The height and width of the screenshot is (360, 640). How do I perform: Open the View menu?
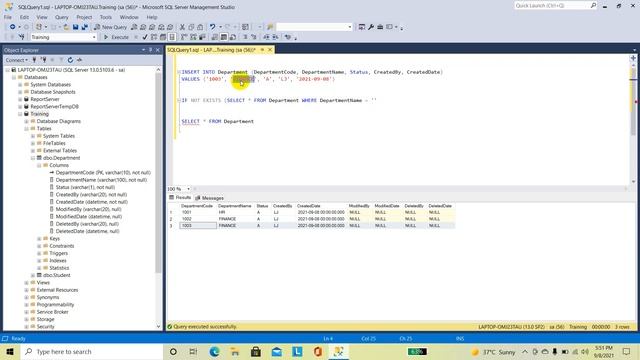[x=42, y=17]
